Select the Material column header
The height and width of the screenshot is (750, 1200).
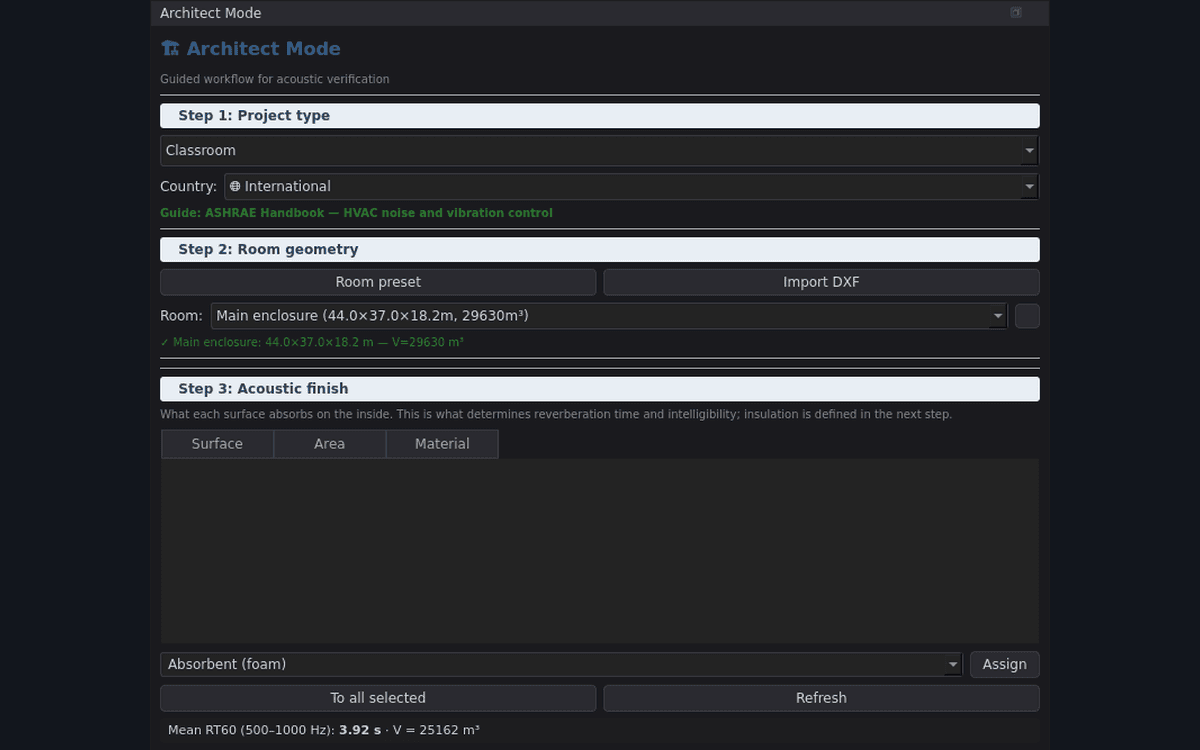pyautogui.click(x=442, y=444)
